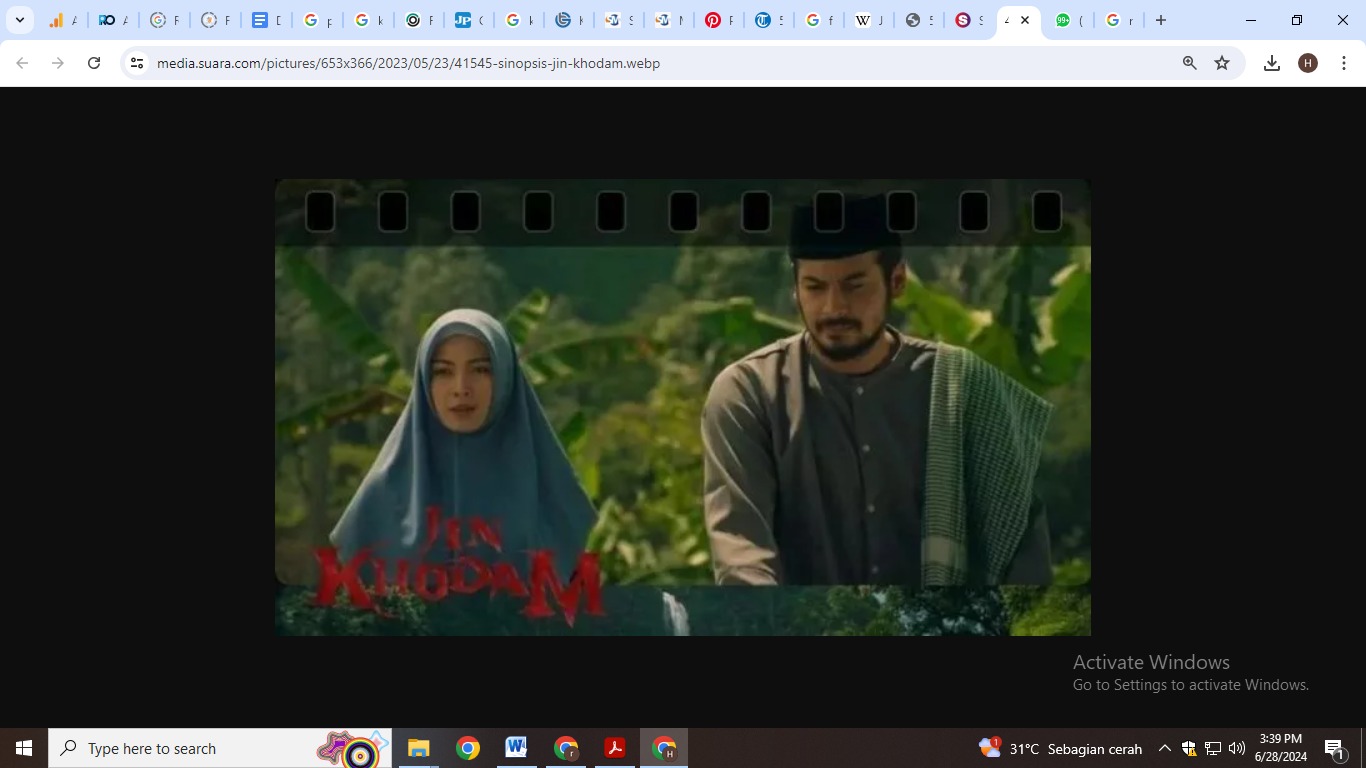
Task: Switch to the RO icon tab
Action: (113, 20)
